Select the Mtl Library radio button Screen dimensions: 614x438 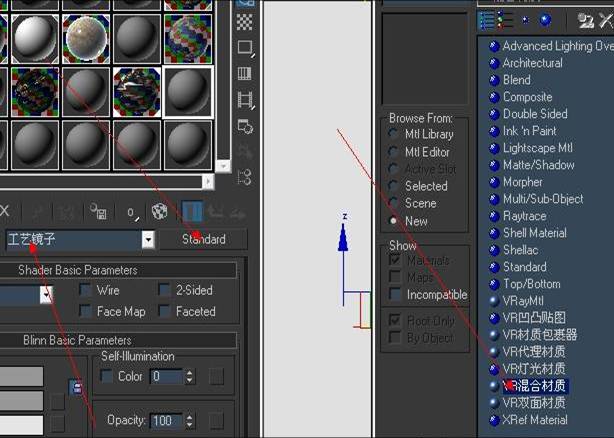pos(394,134)
